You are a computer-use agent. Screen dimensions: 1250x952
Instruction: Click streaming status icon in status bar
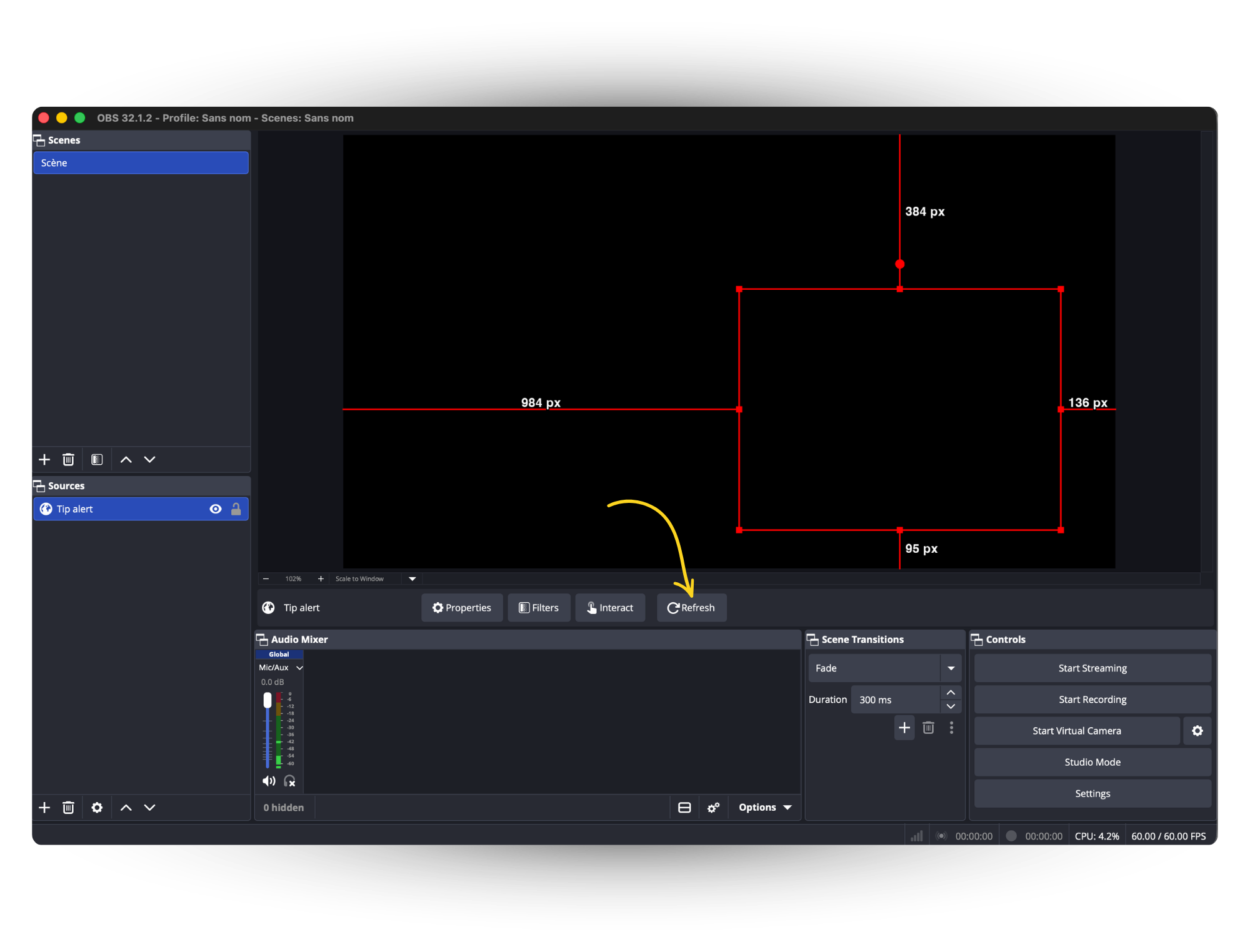point(941,836)
